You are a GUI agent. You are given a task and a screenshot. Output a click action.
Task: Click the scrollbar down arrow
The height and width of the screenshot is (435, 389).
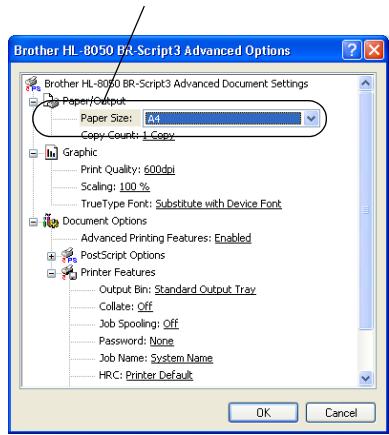(x=366, y=379)
